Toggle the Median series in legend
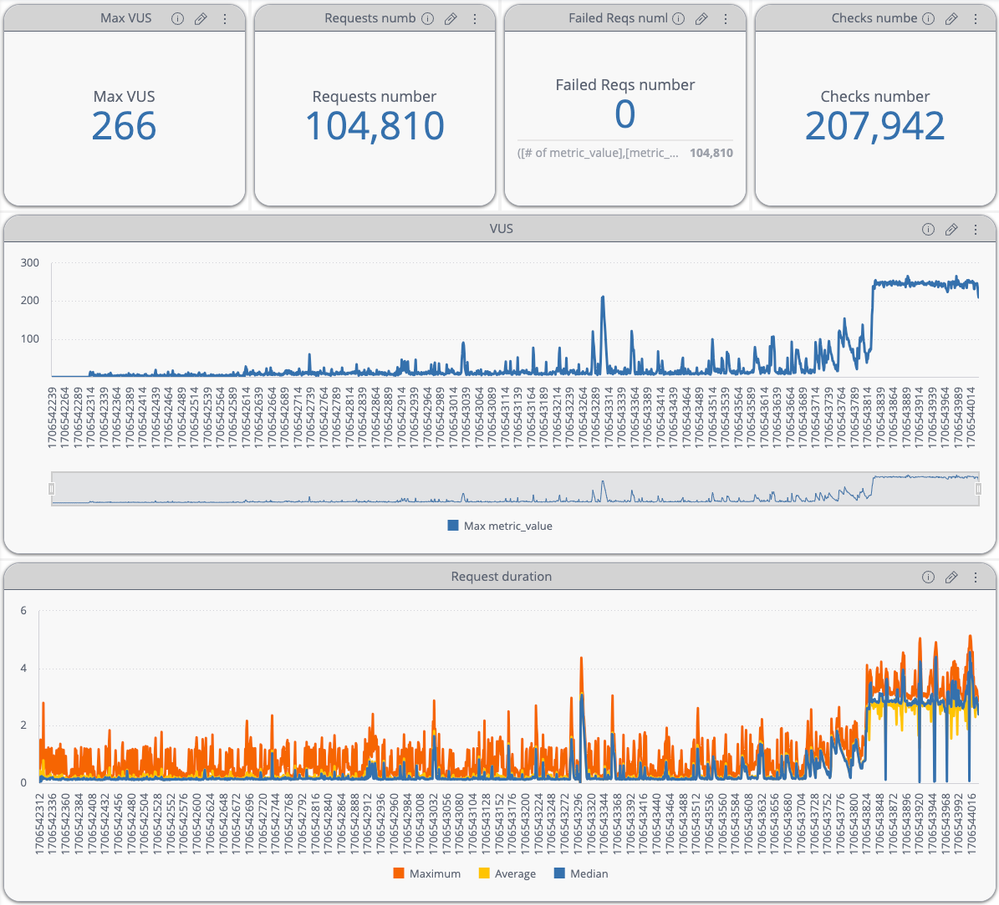 click(x=580, y=874)
